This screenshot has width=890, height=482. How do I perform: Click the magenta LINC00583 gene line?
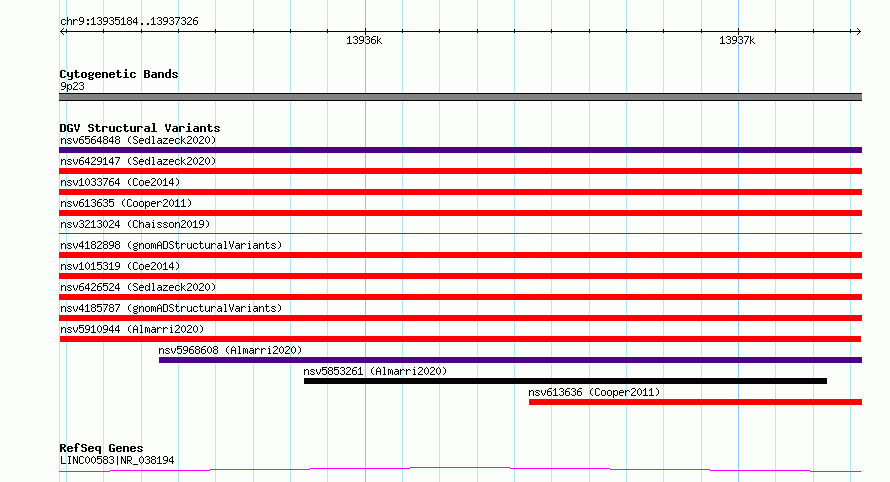tap(460, 470)
